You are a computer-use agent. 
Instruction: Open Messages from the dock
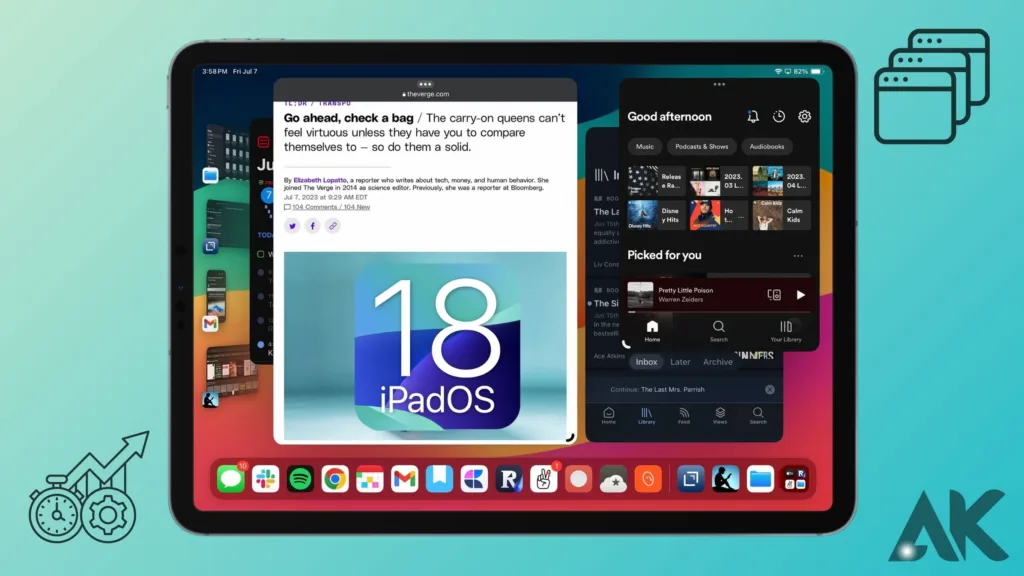pos(231,479)
